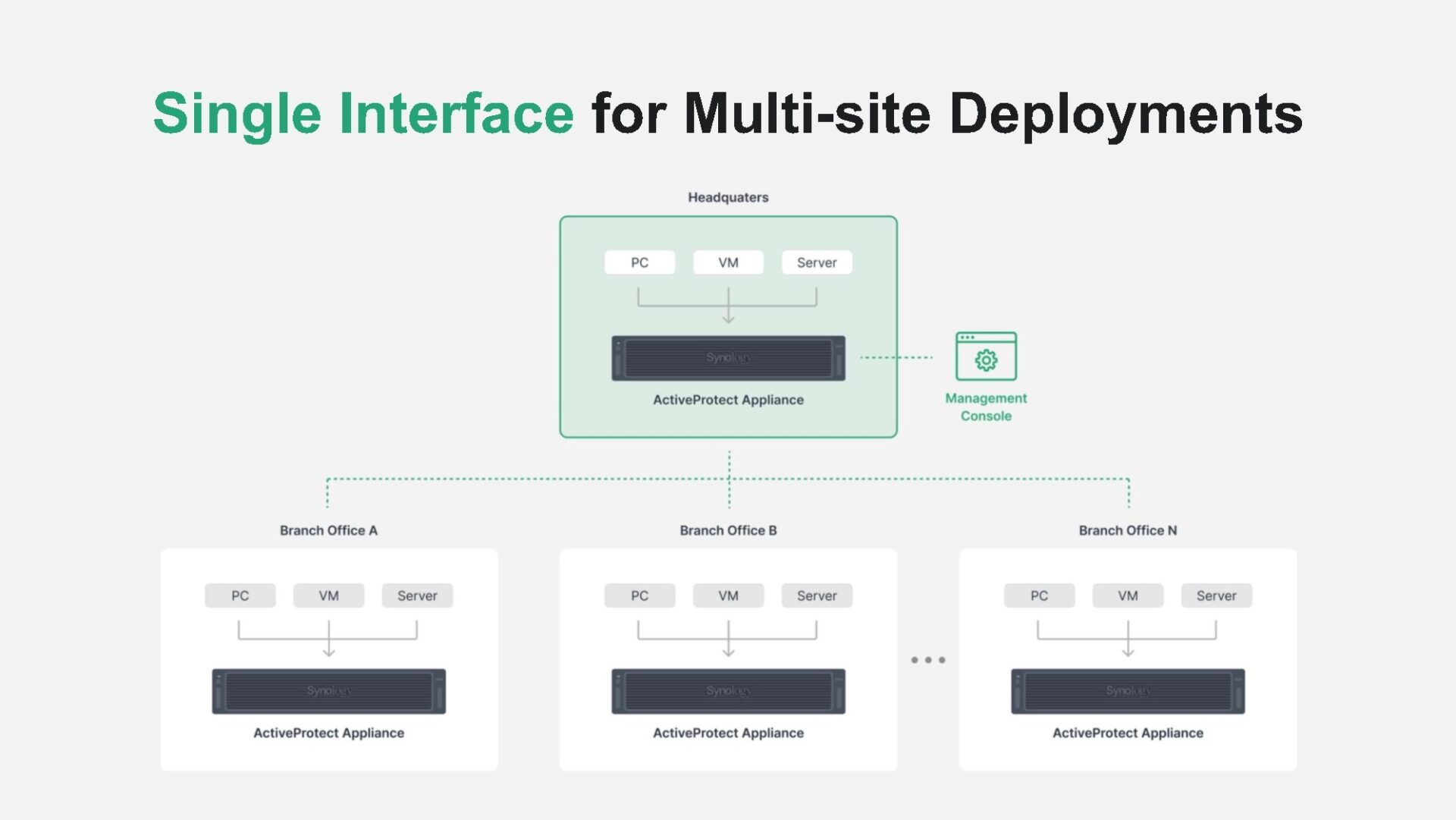Select the PC box in Headquarters

[x=639, y=262]
